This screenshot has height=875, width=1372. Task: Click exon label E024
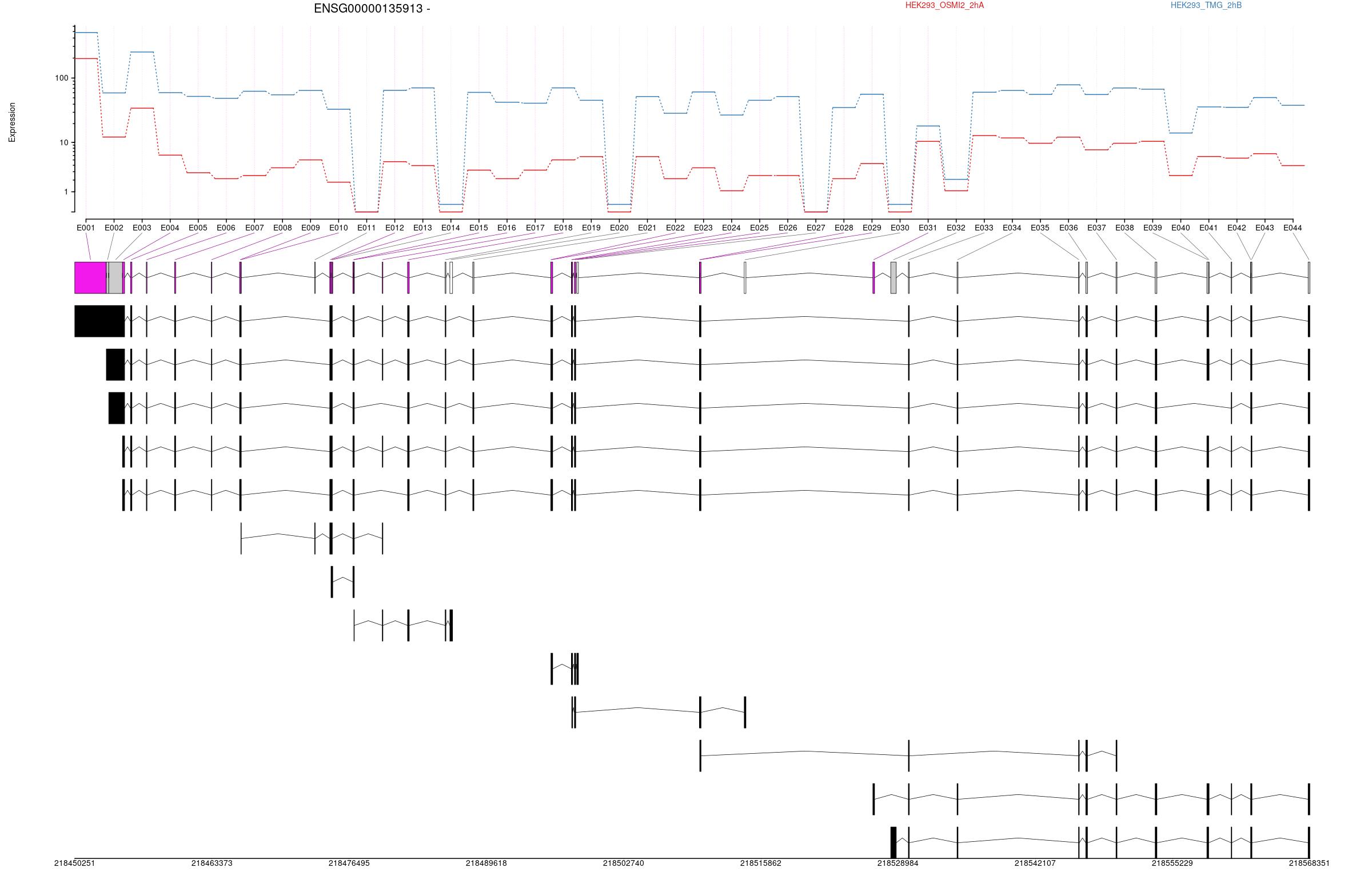point(731,228)
